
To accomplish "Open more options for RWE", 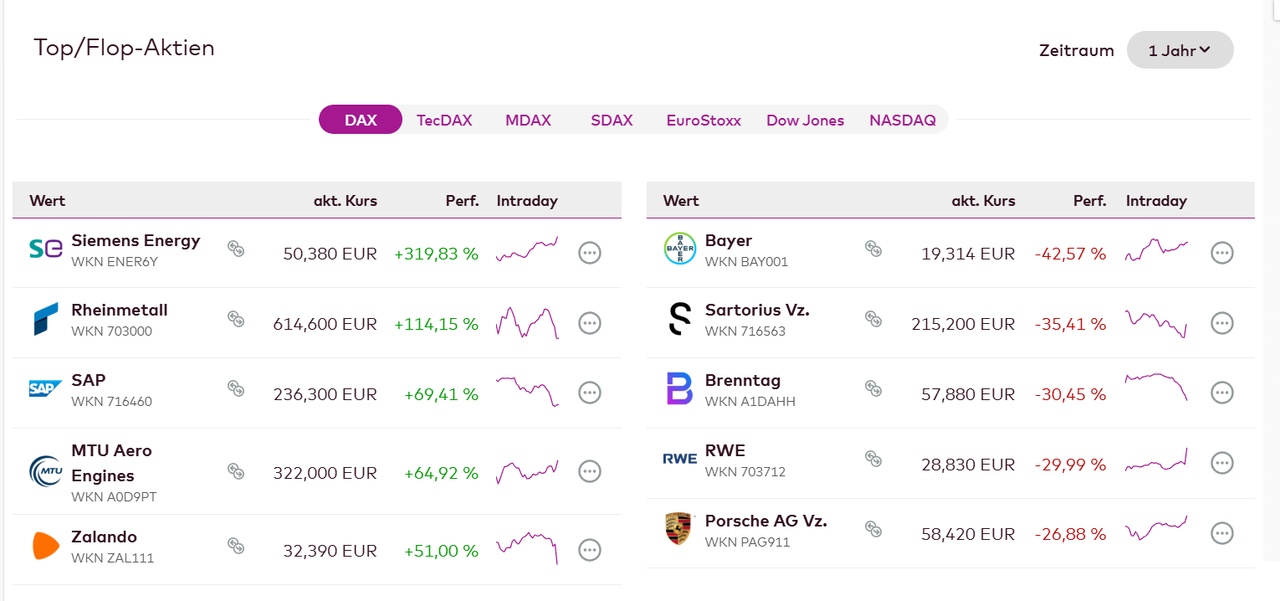I will 1222,463.
